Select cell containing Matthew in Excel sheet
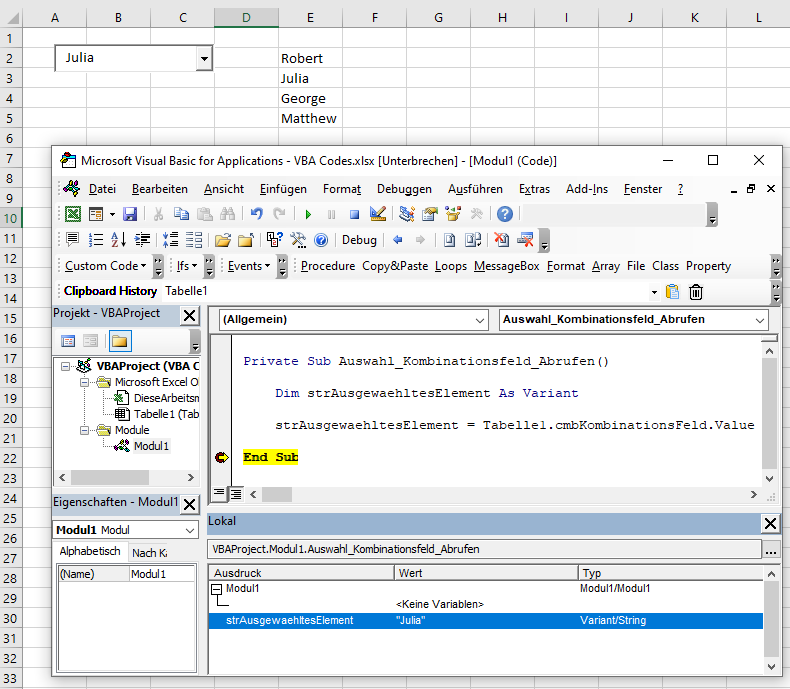790x689 pixels. click(x=310, y=118)
